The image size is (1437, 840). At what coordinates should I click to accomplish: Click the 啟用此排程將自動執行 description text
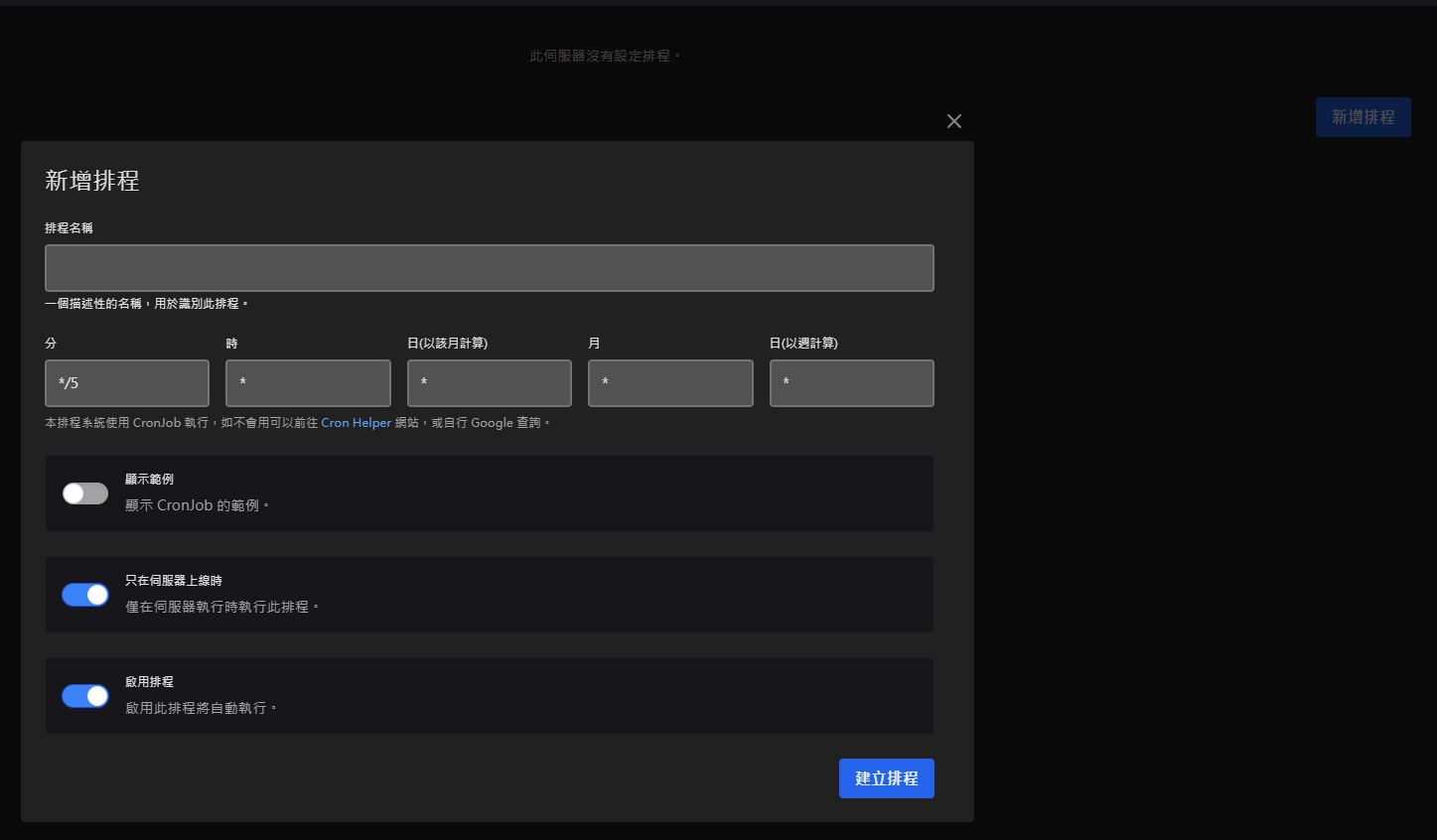click(x=201, y=708)
